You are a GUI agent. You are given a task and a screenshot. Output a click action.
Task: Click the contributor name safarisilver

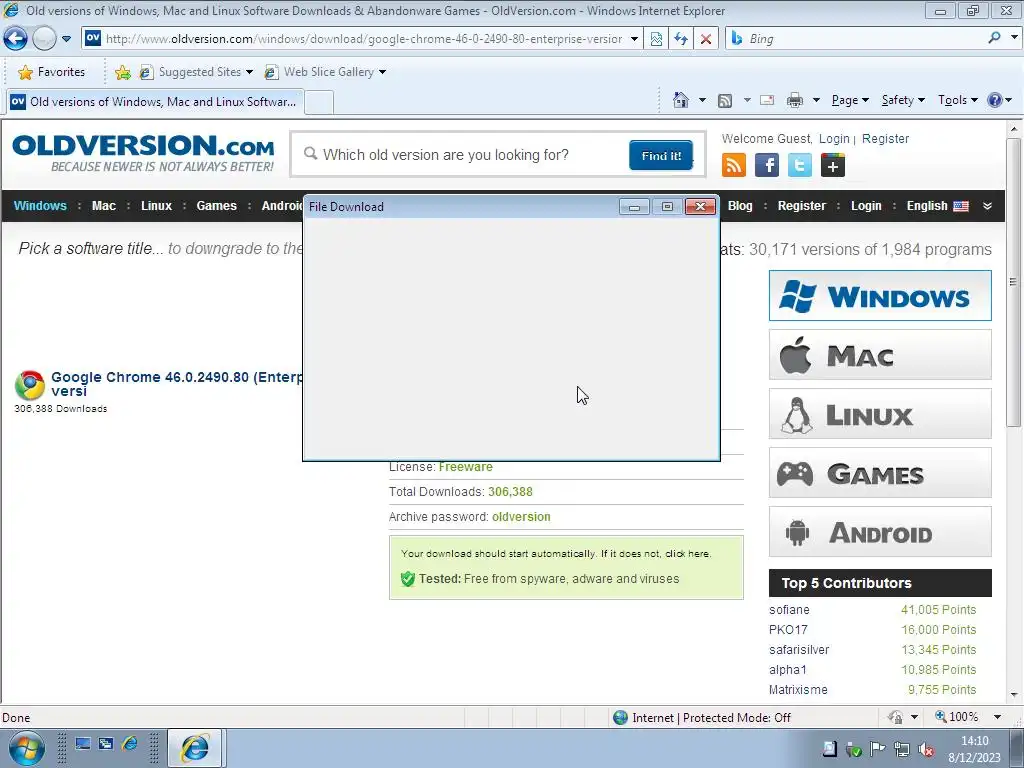tap(799, 650)
